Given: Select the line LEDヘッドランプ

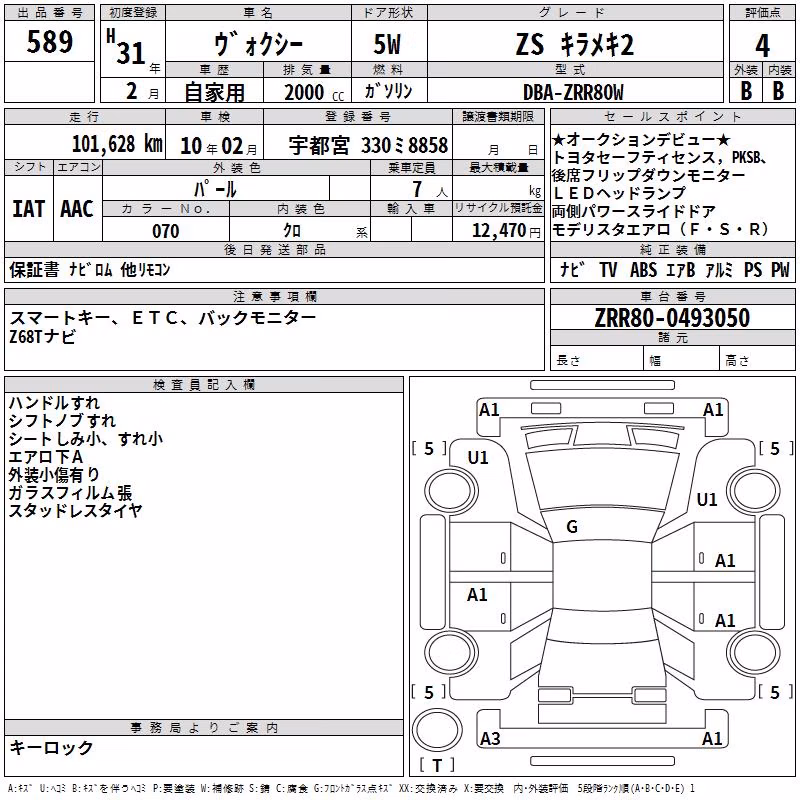Looking at the screenshot, I should (619, 193).
